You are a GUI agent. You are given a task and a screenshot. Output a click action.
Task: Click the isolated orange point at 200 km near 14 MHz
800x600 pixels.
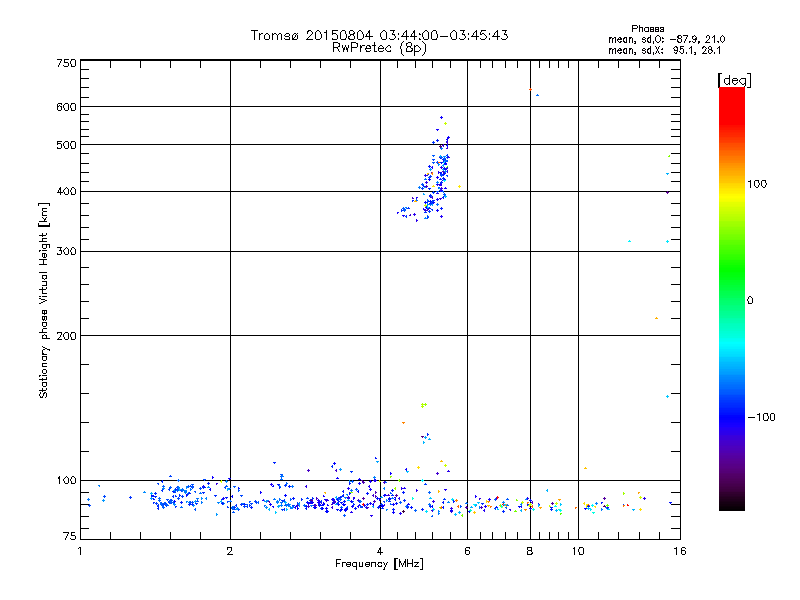click(x=657, y=318)
